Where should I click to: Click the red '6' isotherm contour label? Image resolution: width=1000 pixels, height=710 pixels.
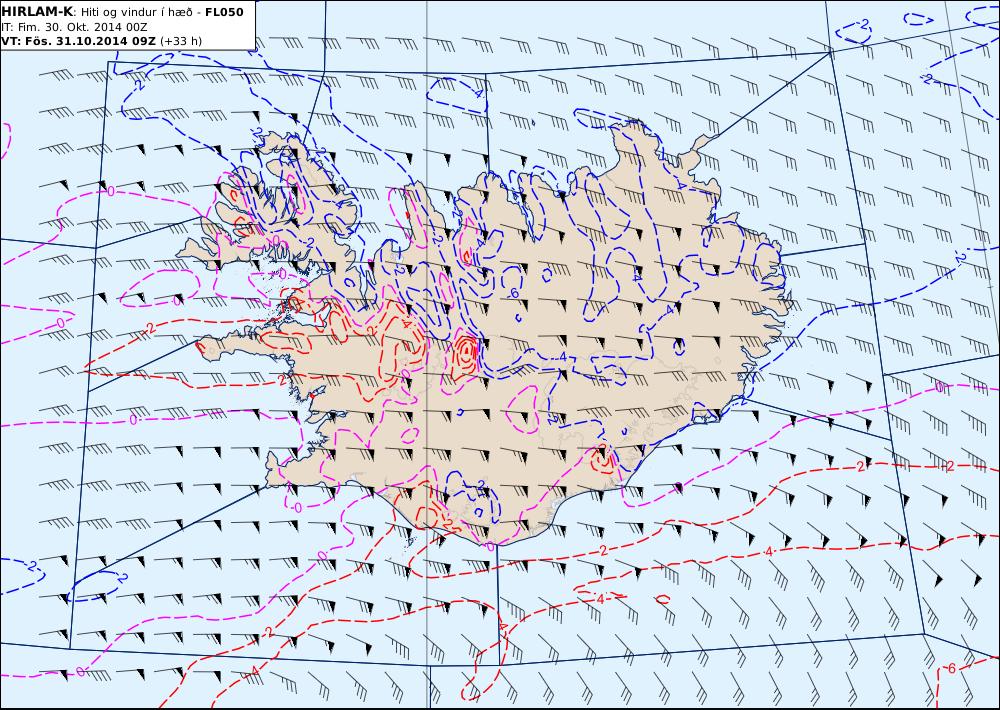coord(951,669)
